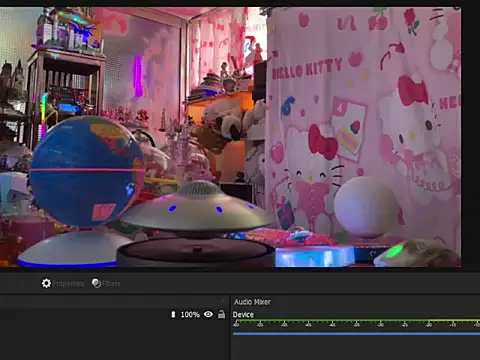Screen dimensions: 480x360
Task: Click the 100% battery level text
Action: click(x=190, y=314)
